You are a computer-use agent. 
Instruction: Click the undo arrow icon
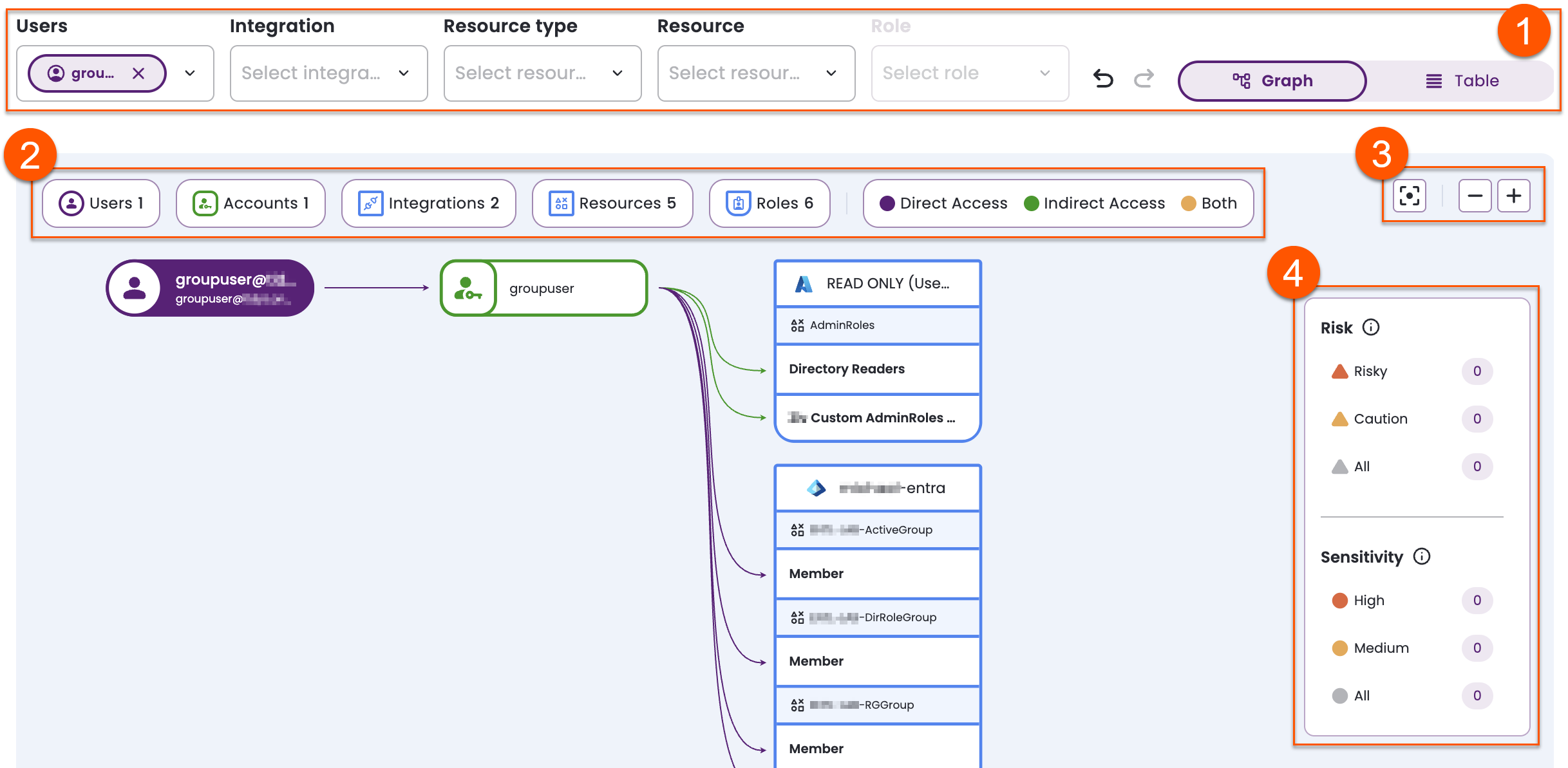tap(1102, 78)
